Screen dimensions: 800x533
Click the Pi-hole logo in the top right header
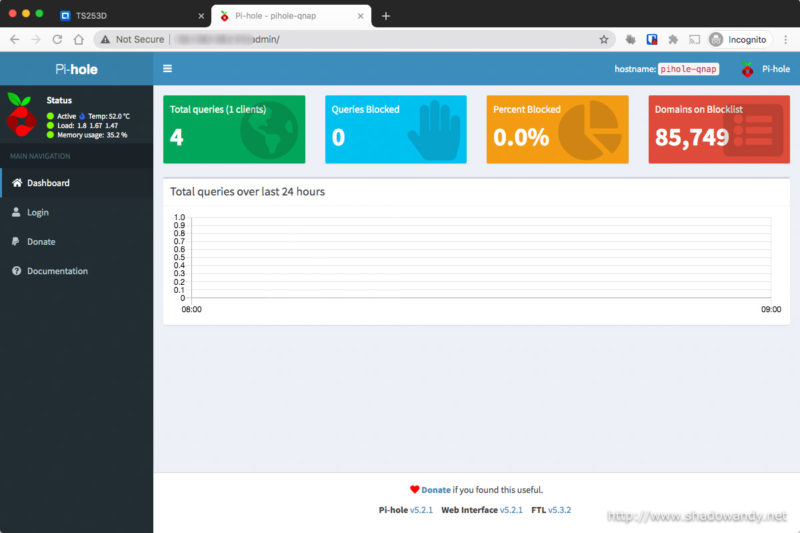pos(748,69)
